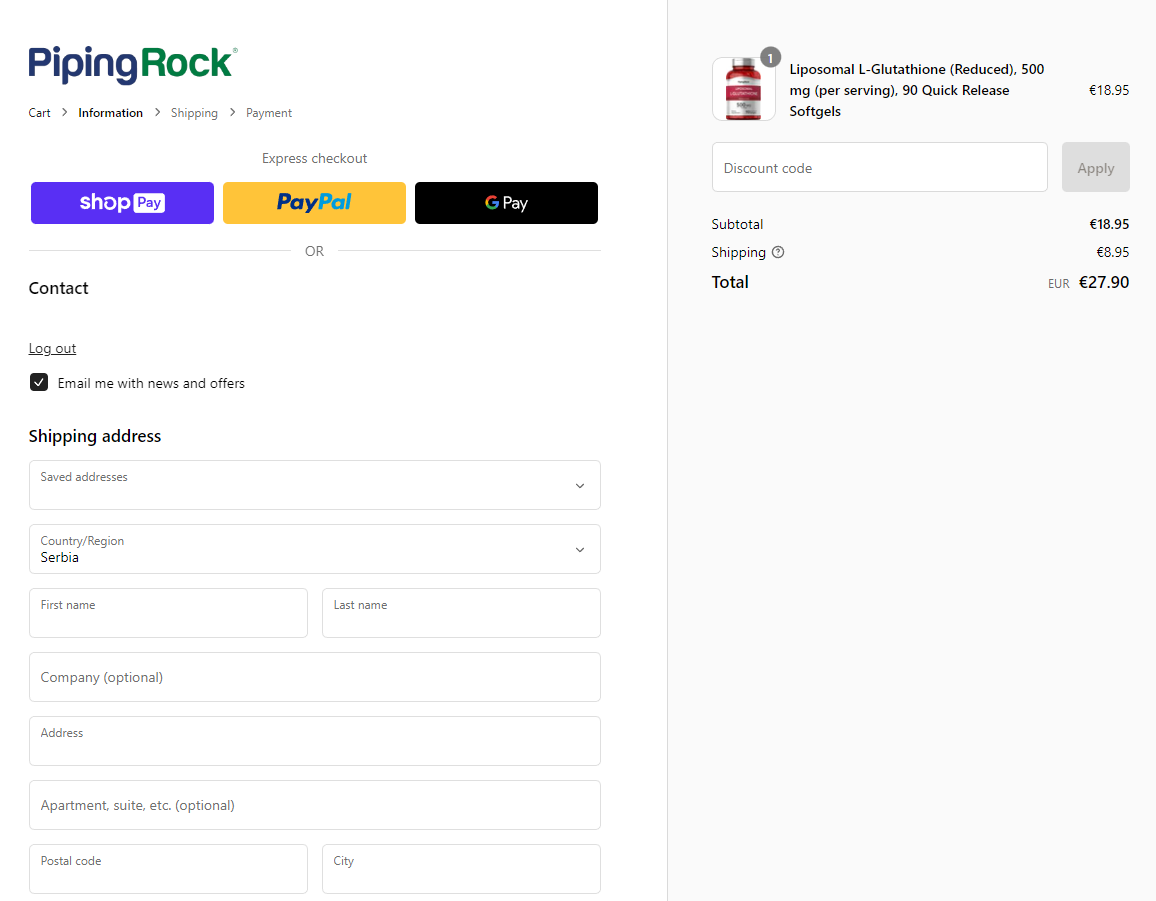Focus the Company (optional) field
The height and width of the screenshot is (901, 1156).
pyautogui.click(x=315, y=677)
